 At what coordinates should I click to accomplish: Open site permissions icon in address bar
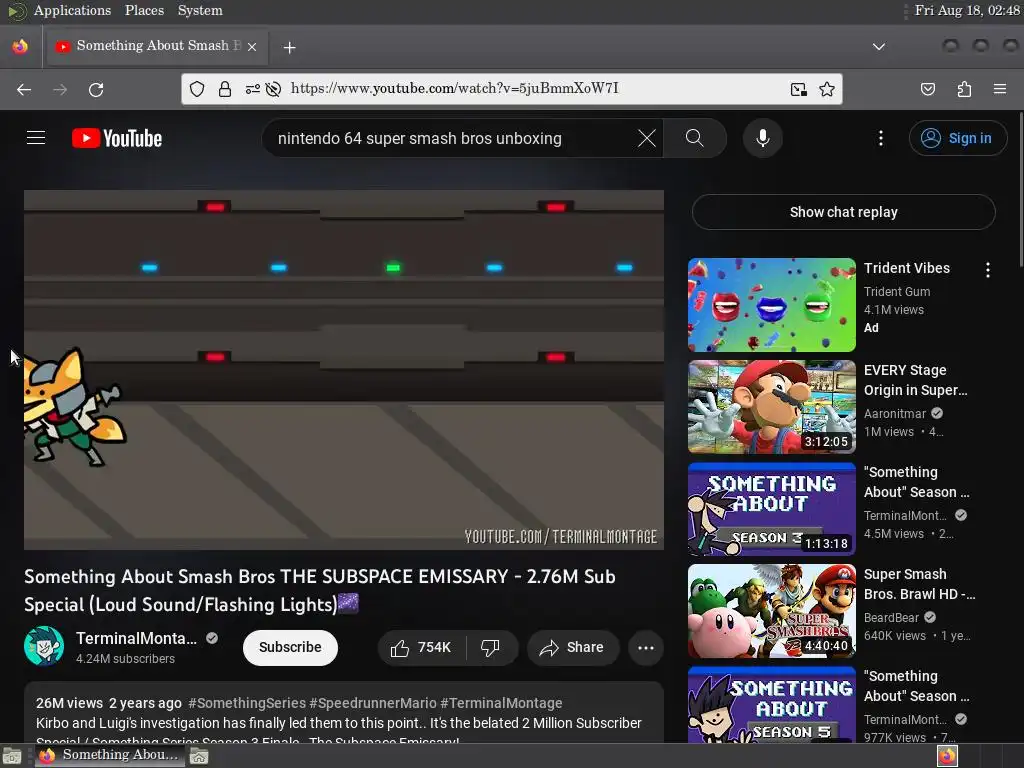click(x=252, y=89)
